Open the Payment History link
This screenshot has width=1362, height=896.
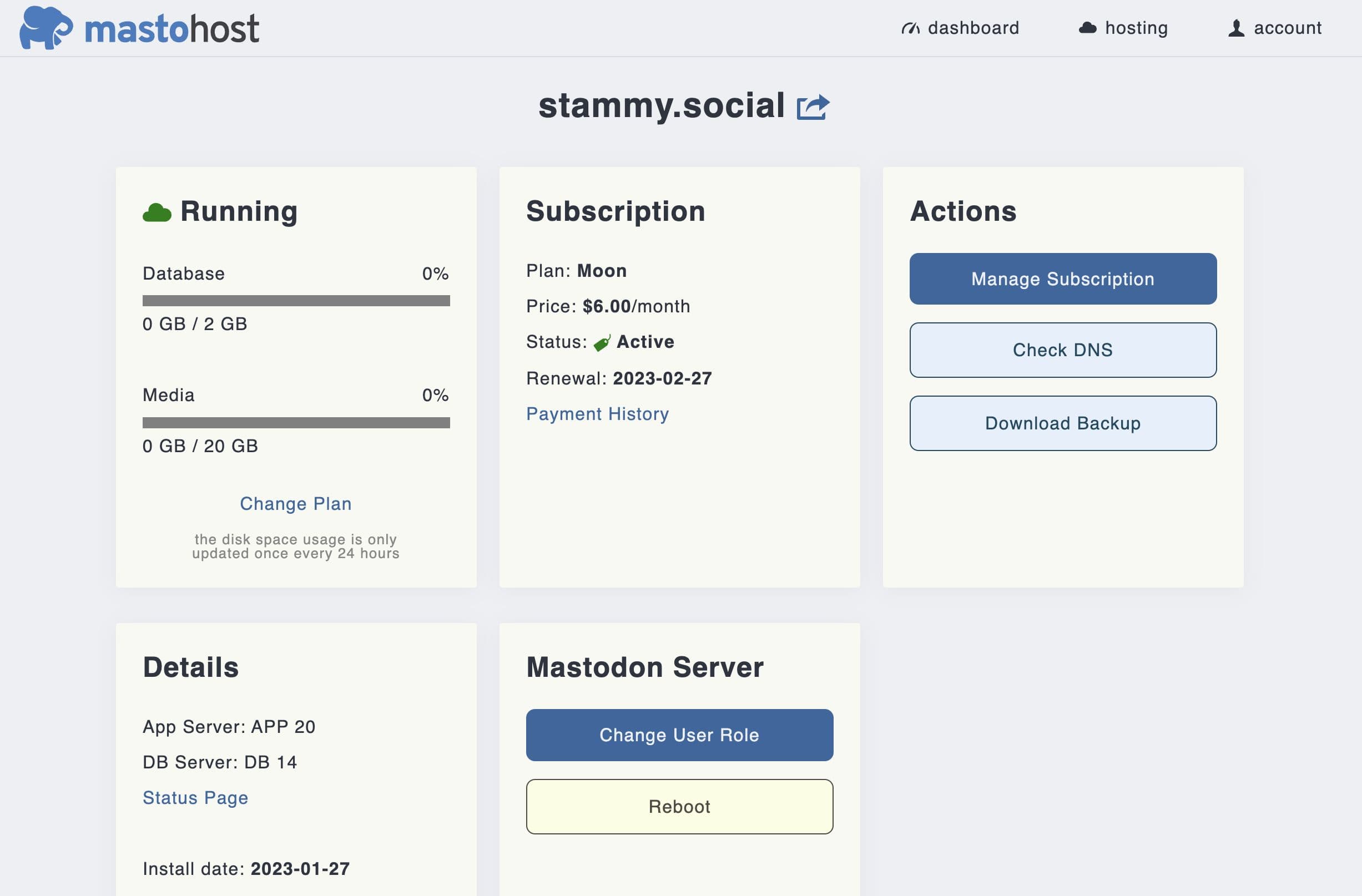click(597, 414)
